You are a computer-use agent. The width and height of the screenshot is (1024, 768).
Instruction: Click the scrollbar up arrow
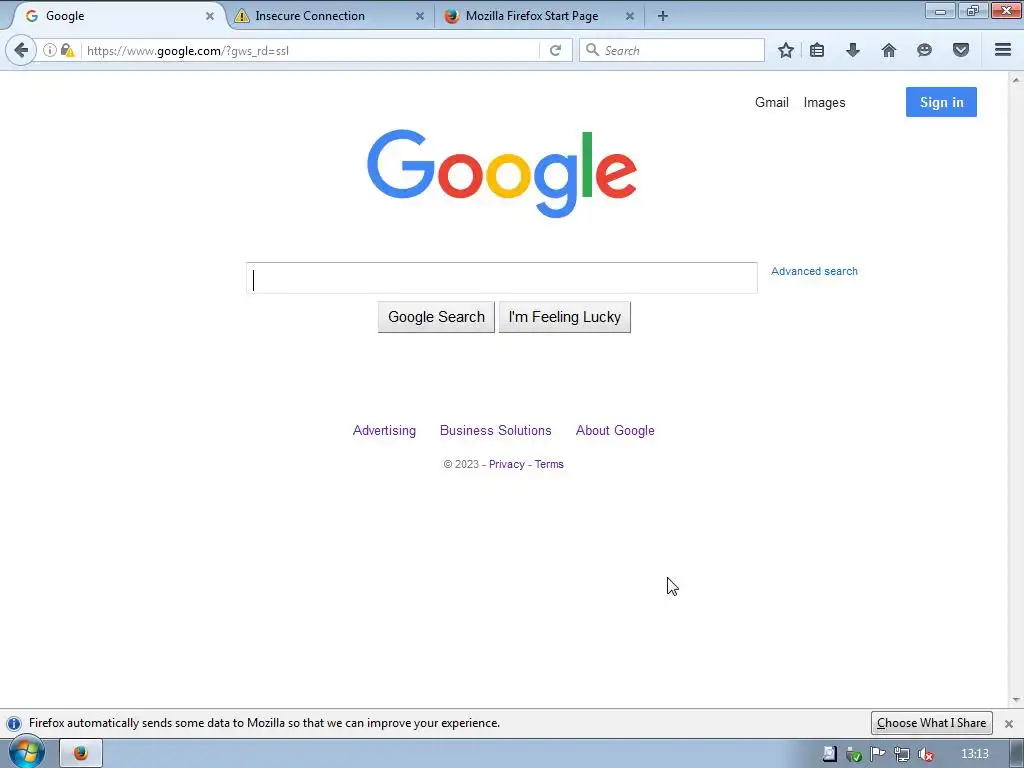(1016, 79)
